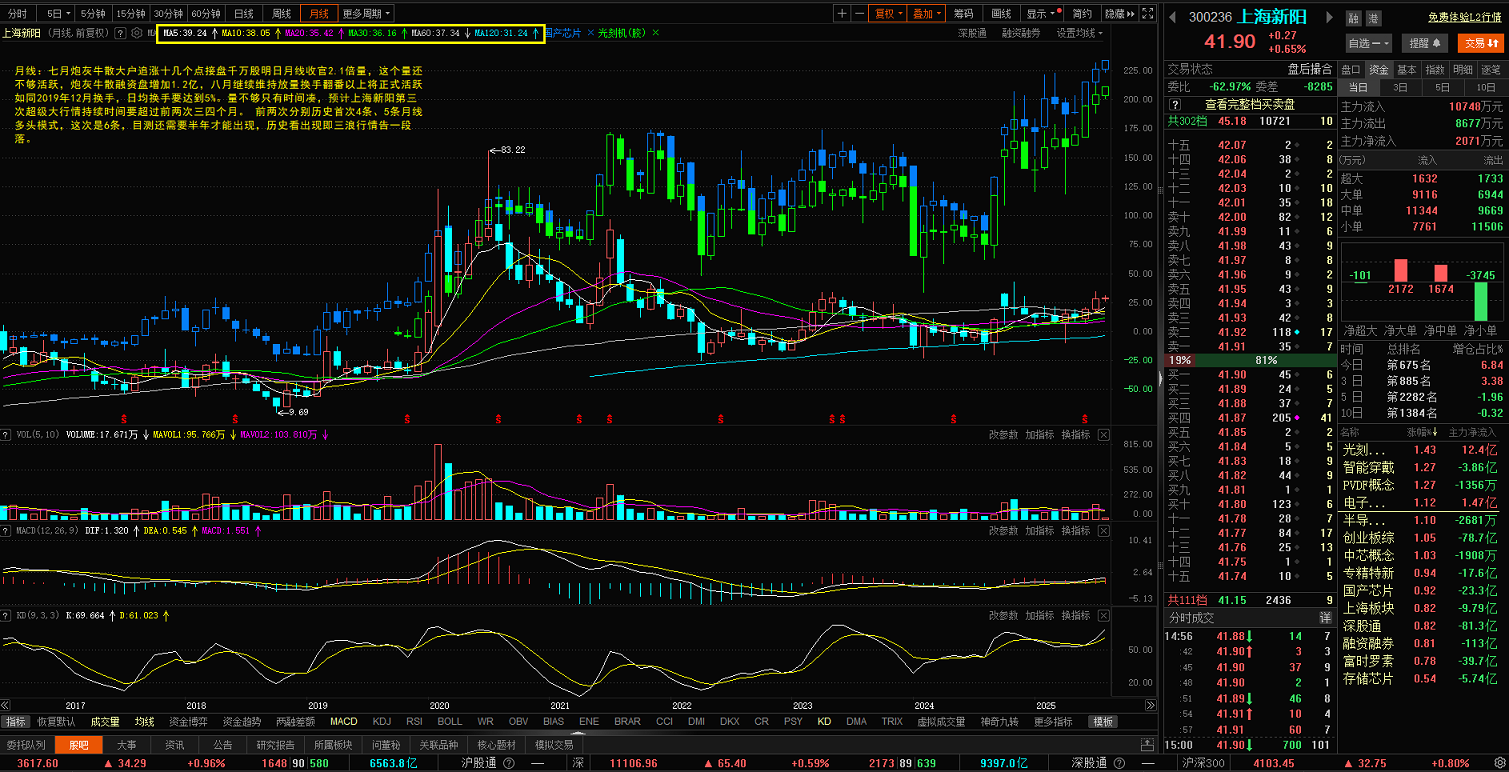Click 恢复默认 restore defaults button
Viewport: 1509px width, 772px height.
56,721
